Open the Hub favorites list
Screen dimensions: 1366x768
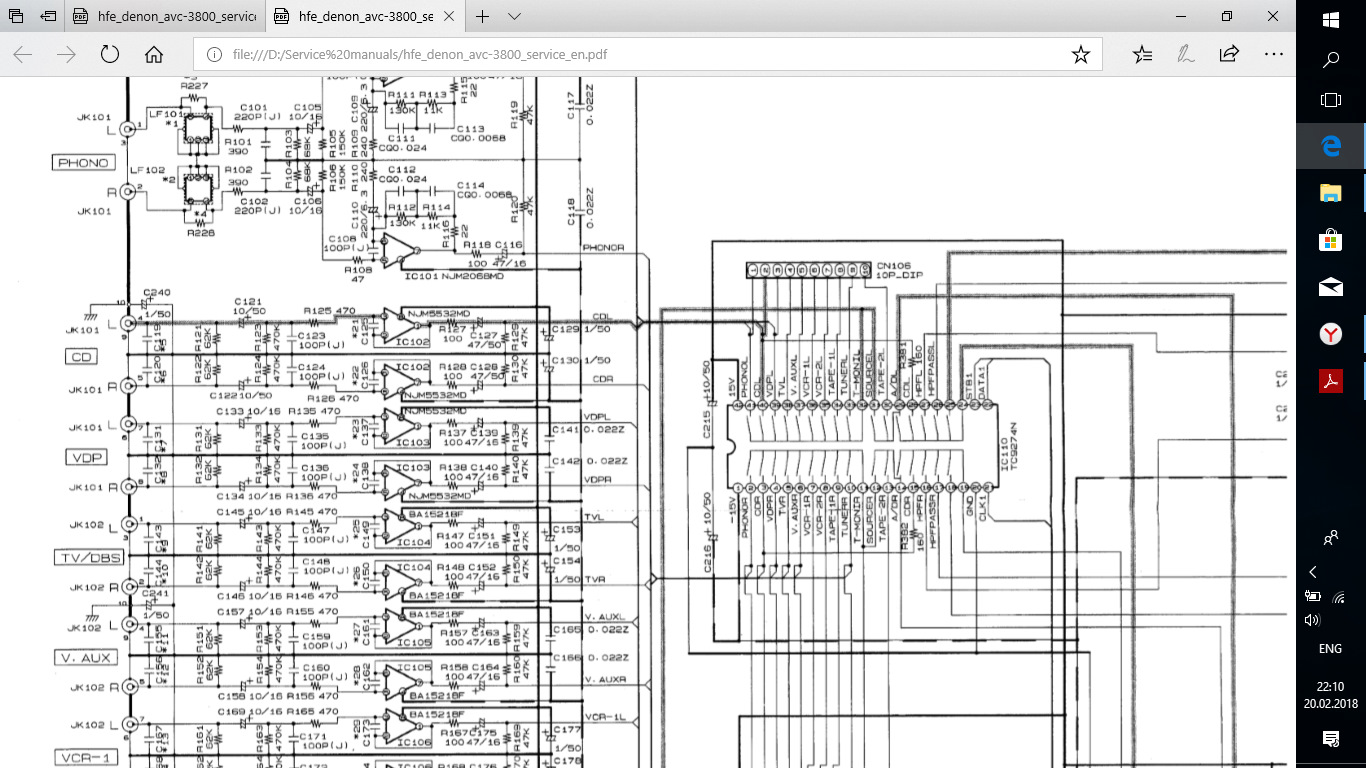(x=1142, y=55)
